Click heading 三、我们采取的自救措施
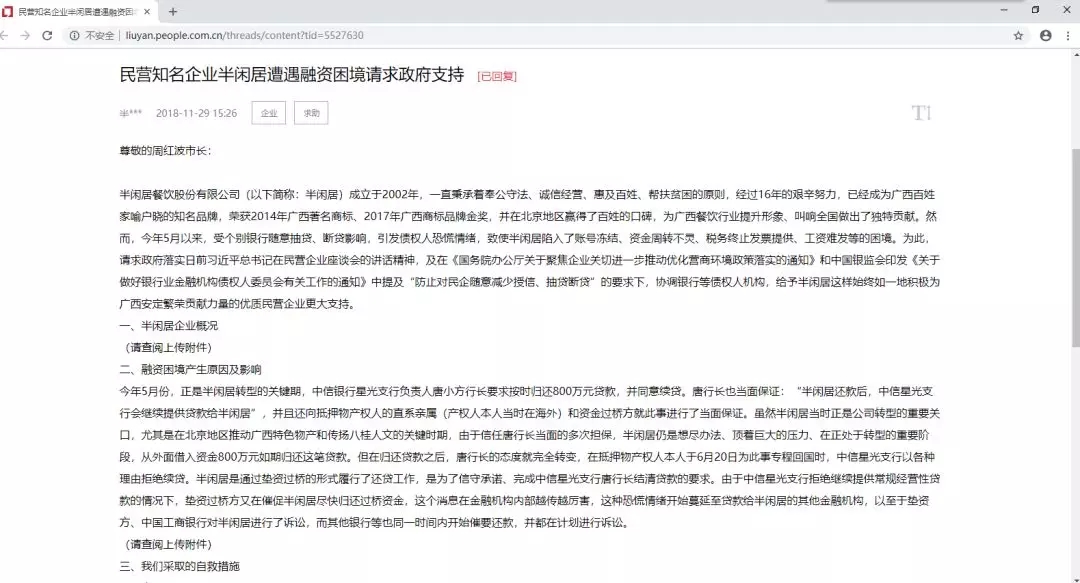Viewport: 1080px width, 583px height. pos(180,566)
